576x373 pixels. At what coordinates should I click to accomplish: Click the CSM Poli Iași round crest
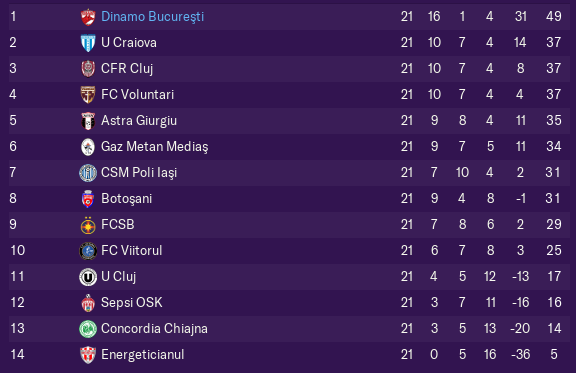88,173
